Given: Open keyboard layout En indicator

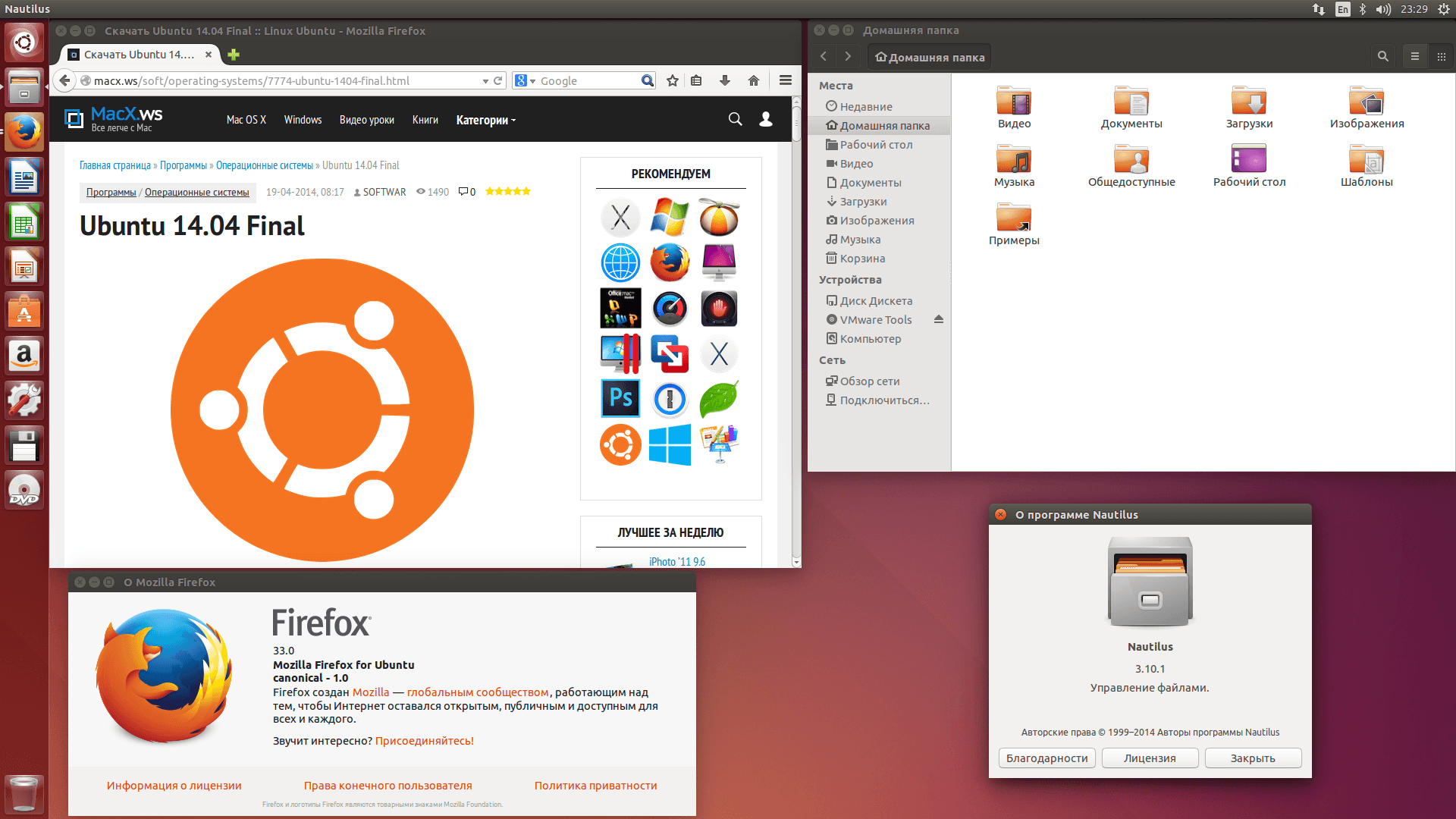Looking at the screenshot, I should point(1342,9).
